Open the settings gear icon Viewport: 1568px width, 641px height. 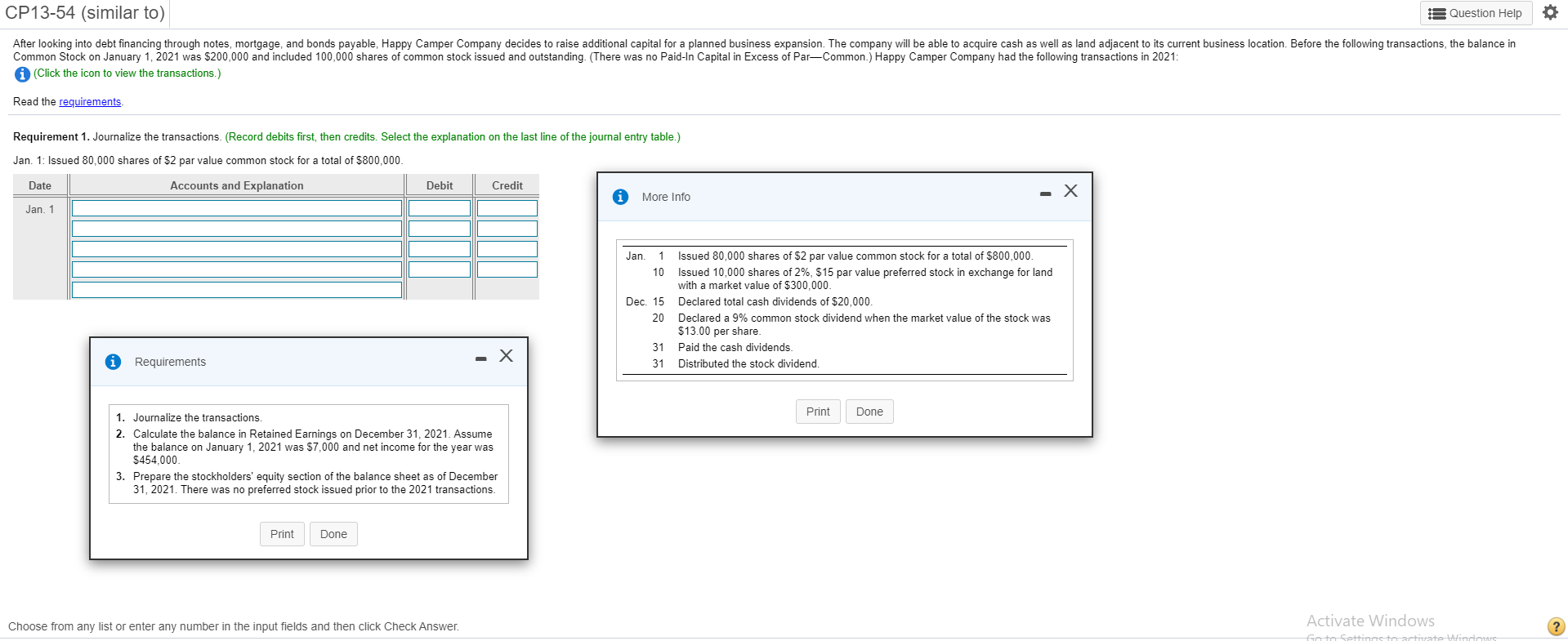(x=1550, y=12)
